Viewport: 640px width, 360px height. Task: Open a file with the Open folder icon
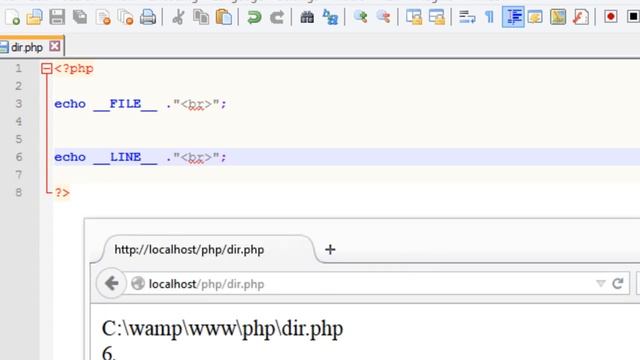click(34, 17)
